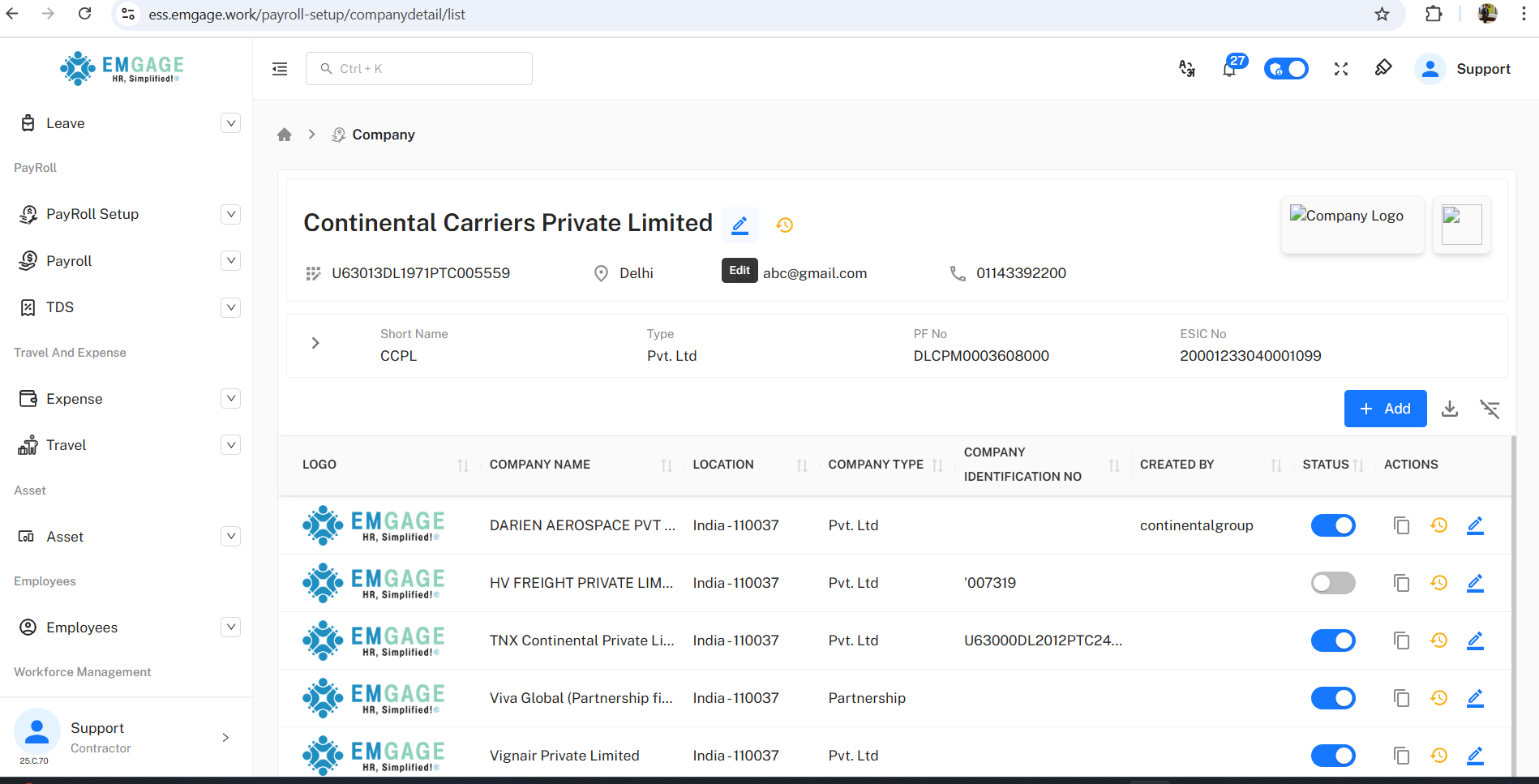Clear filters icon next to download
1539x784 pixels.
click(1490, 409)
